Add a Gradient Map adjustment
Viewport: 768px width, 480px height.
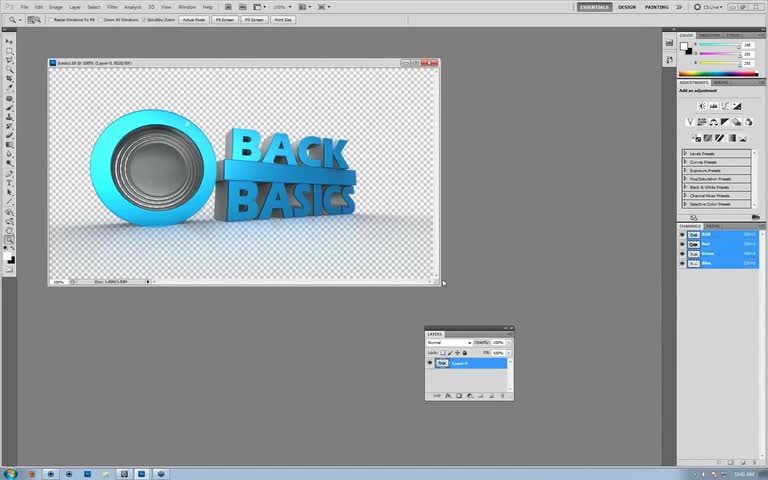[731, 138]
